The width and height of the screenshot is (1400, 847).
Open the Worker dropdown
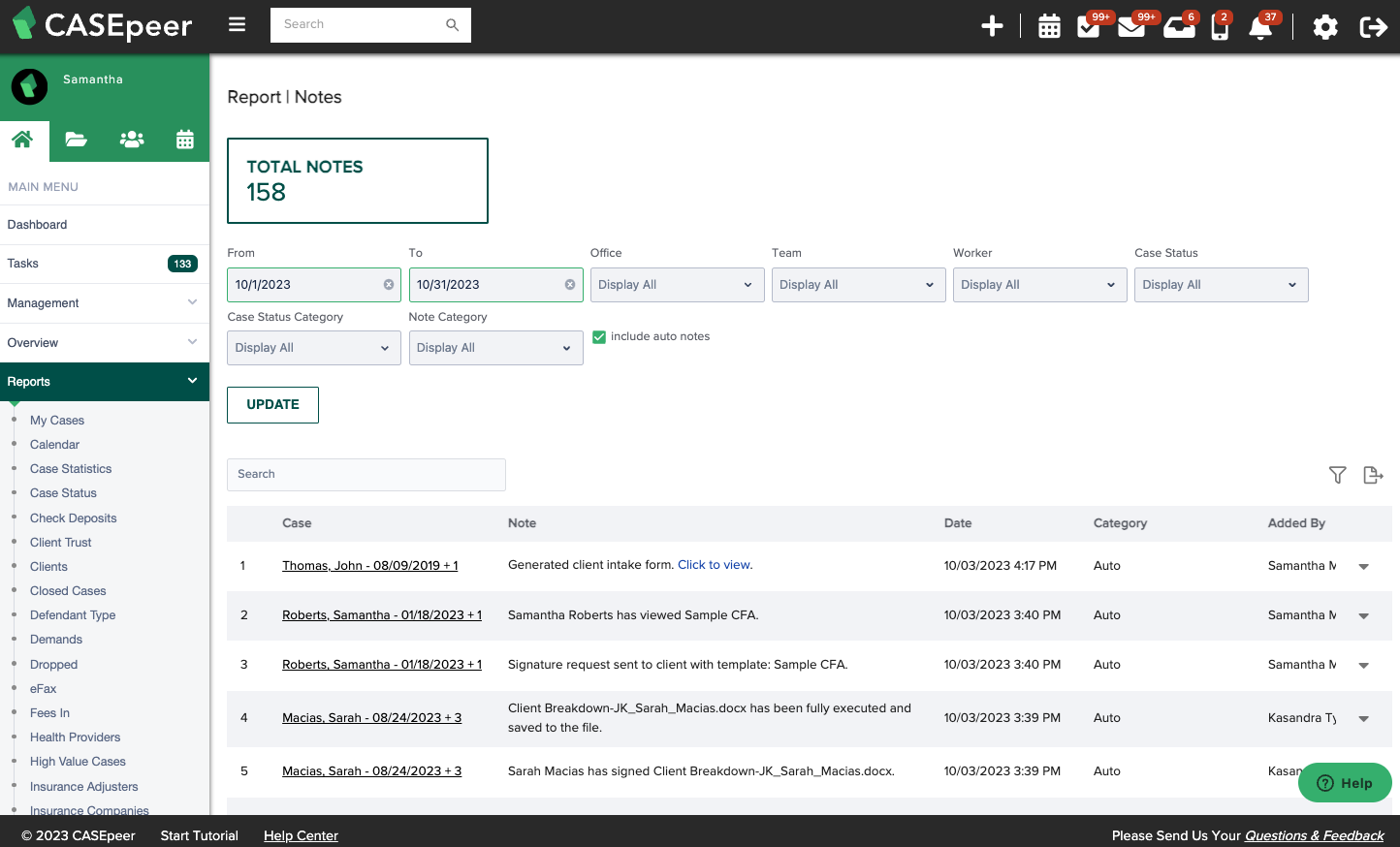[1038, 285]
